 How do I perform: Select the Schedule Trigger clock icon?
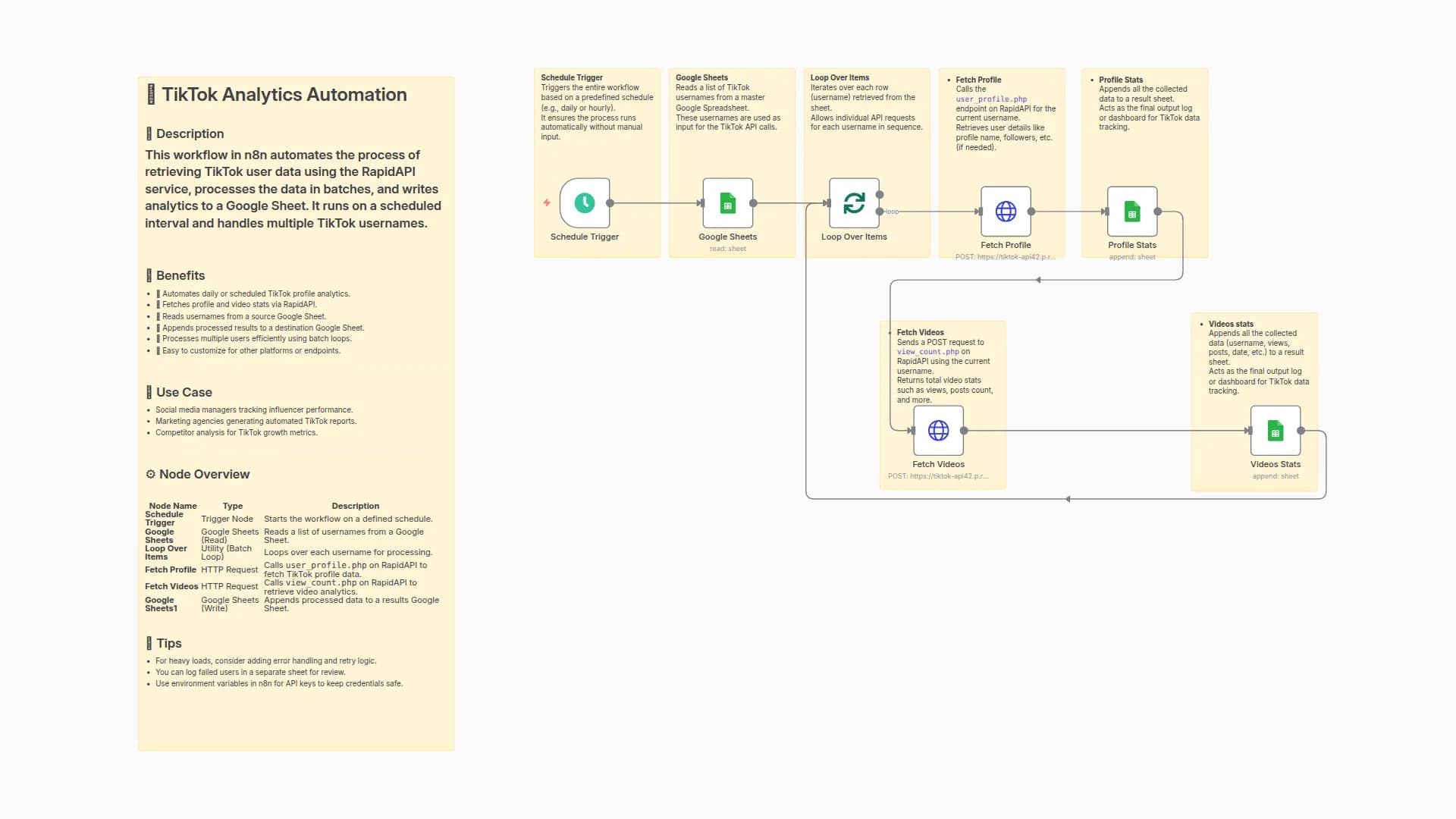pos(584,202)
